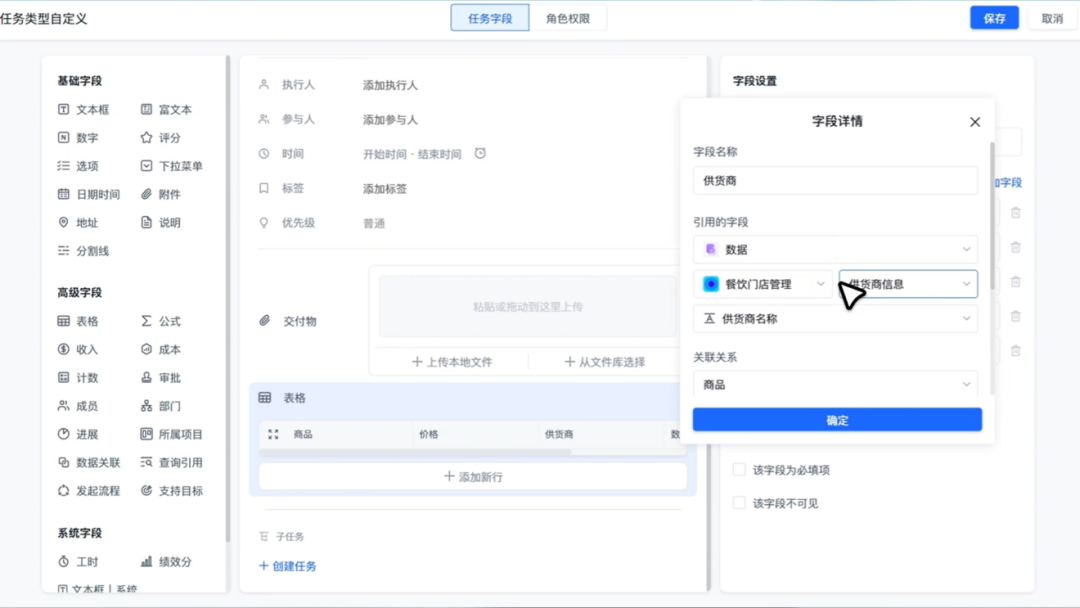Open the 供货商信息 table dropdown

(x=908, y=284)
